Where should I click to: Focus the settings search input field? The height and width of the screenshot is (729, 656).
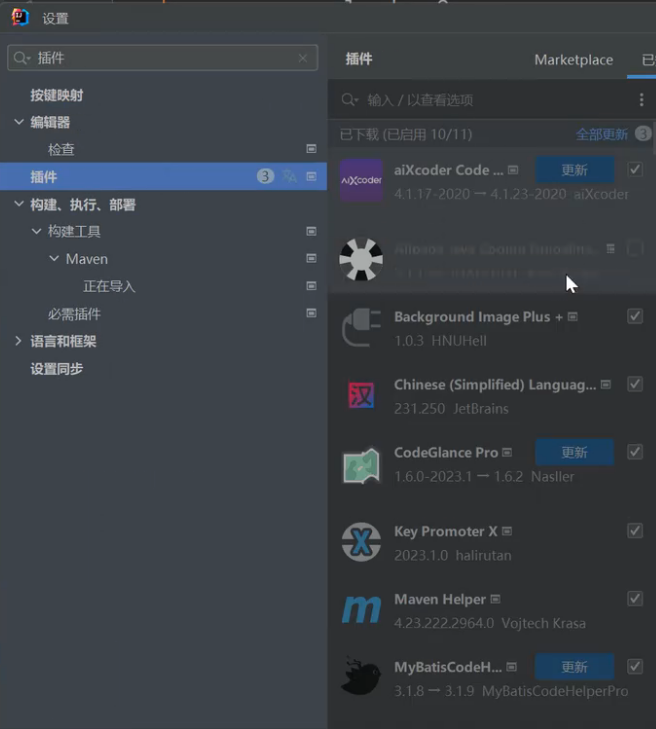coord(163,58)
